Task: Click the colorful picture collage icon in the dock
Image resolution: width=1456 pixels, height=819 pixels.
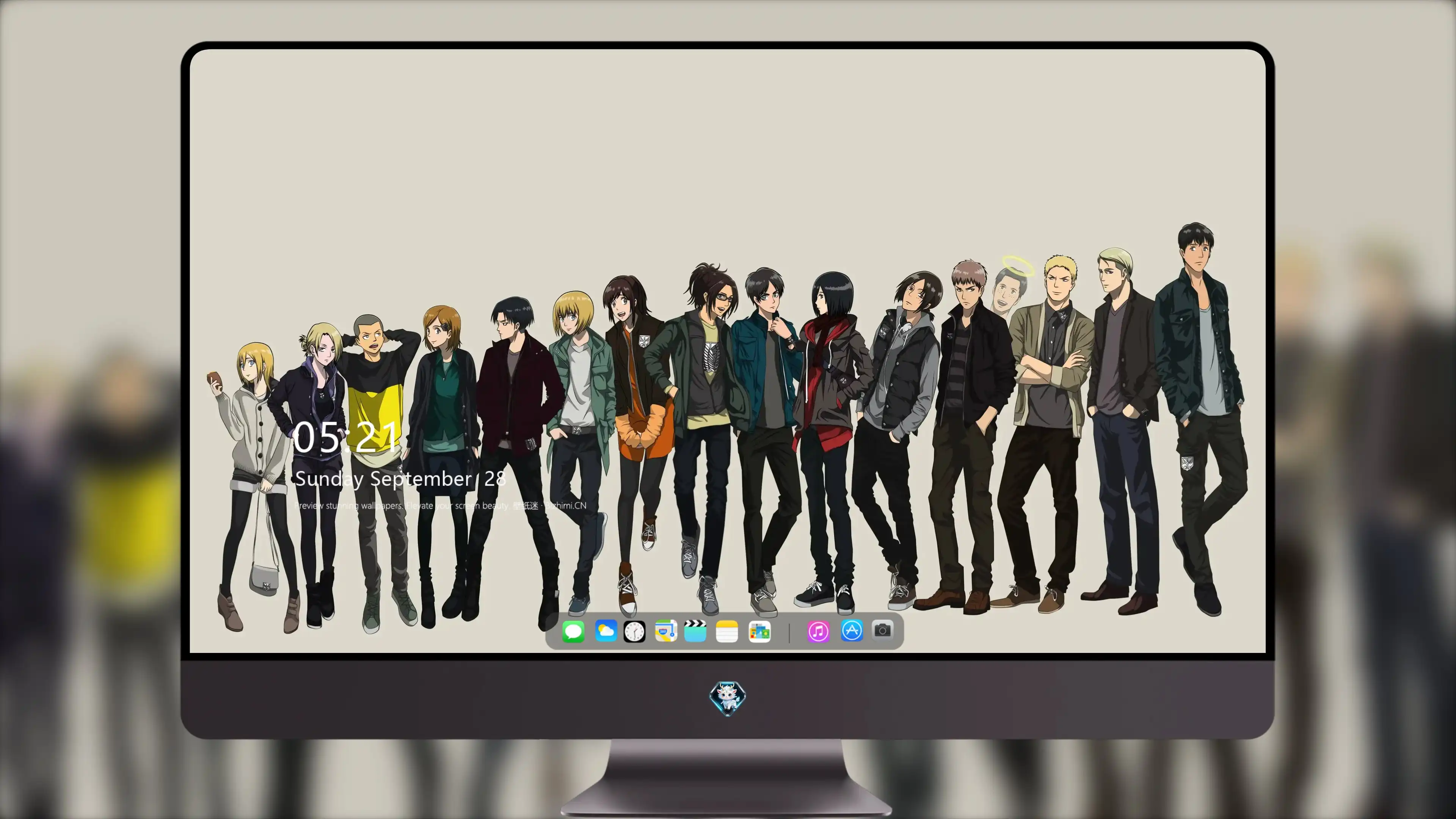Action: (x=759, y=631)
